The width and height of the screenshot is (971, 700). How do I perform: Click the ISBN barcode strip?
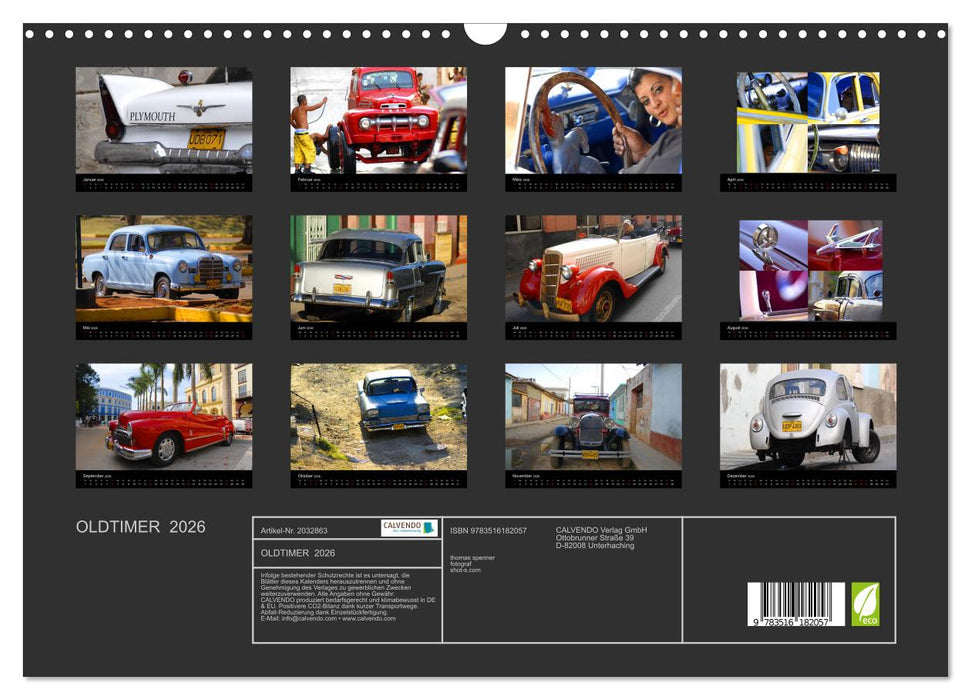[799, 602]
